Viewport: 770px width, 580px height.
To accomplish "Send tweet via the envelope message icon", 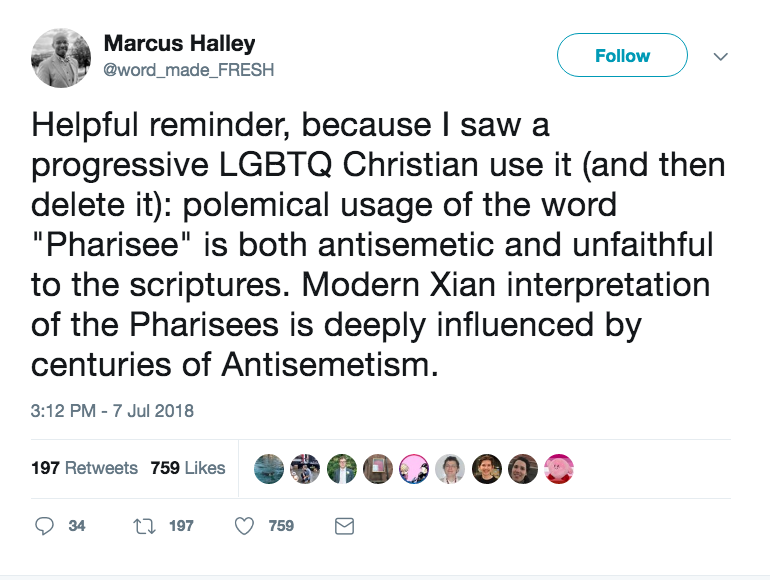I will click(x=344, y=525).
